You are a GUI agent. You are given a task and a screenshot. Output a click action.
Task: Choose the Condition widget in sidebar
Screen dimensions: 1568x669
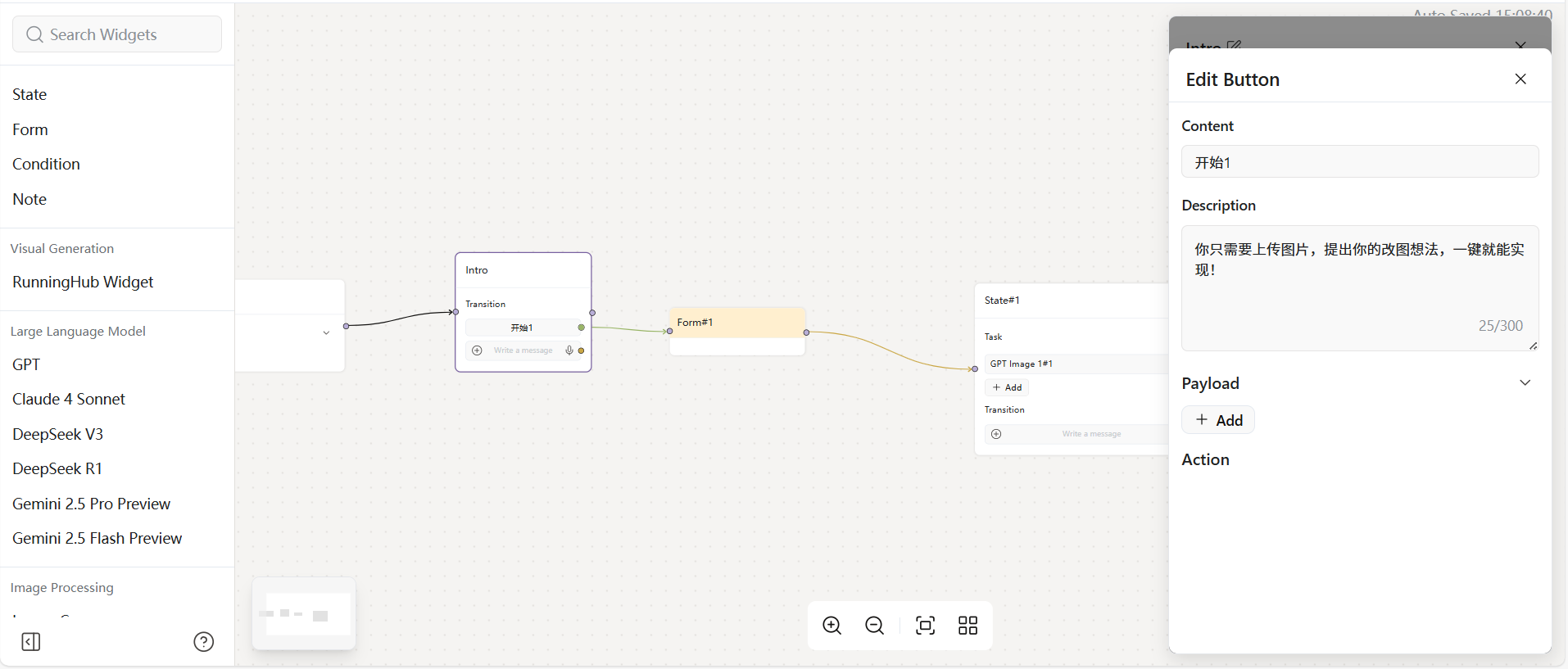click(x=46, y=165)
